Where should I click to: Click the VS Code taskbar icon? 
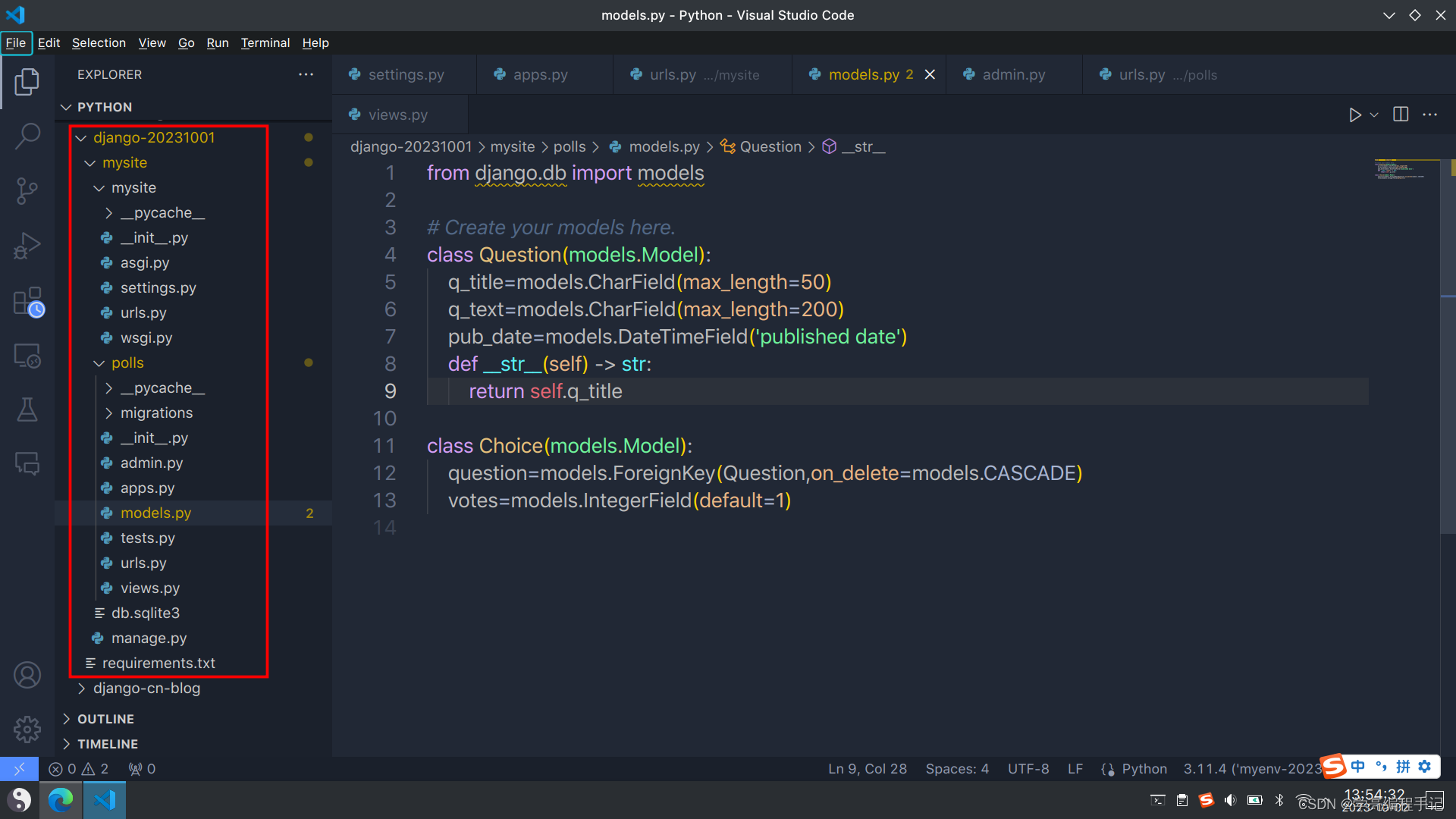[x=104, y=800]
